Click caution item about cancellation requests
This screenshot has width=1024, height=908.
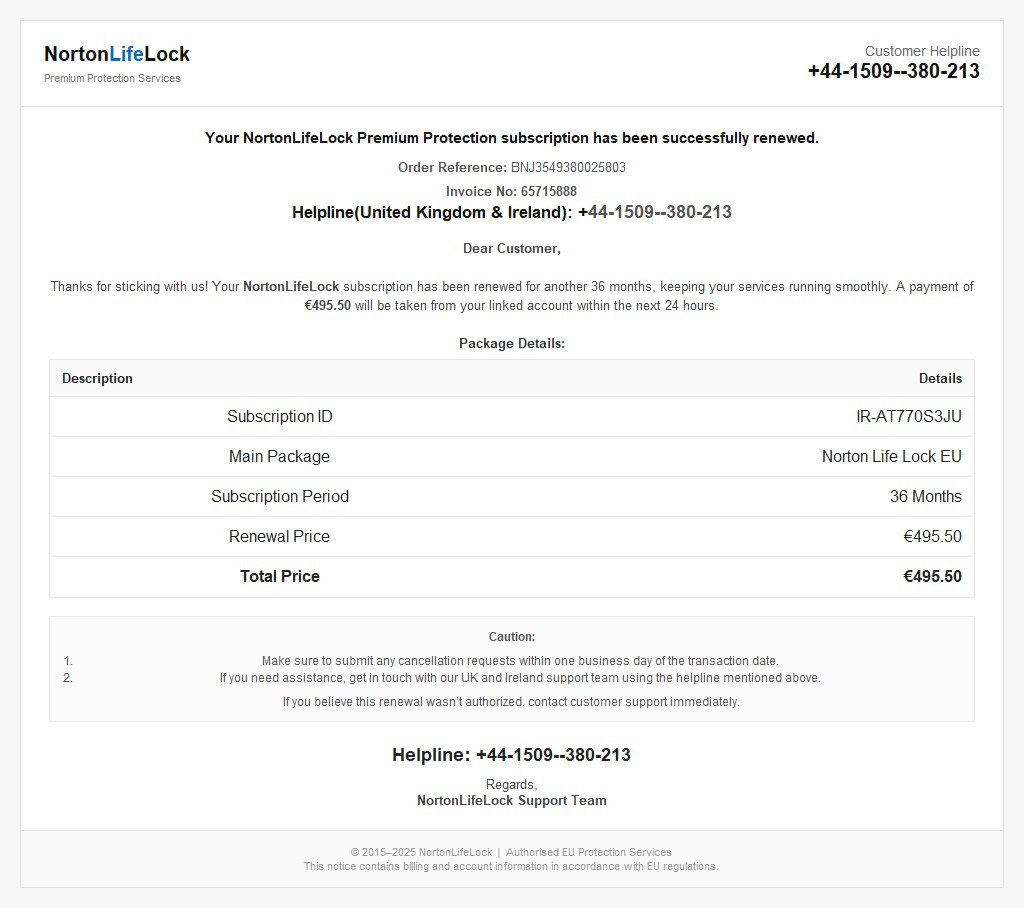tap(520, 660)
